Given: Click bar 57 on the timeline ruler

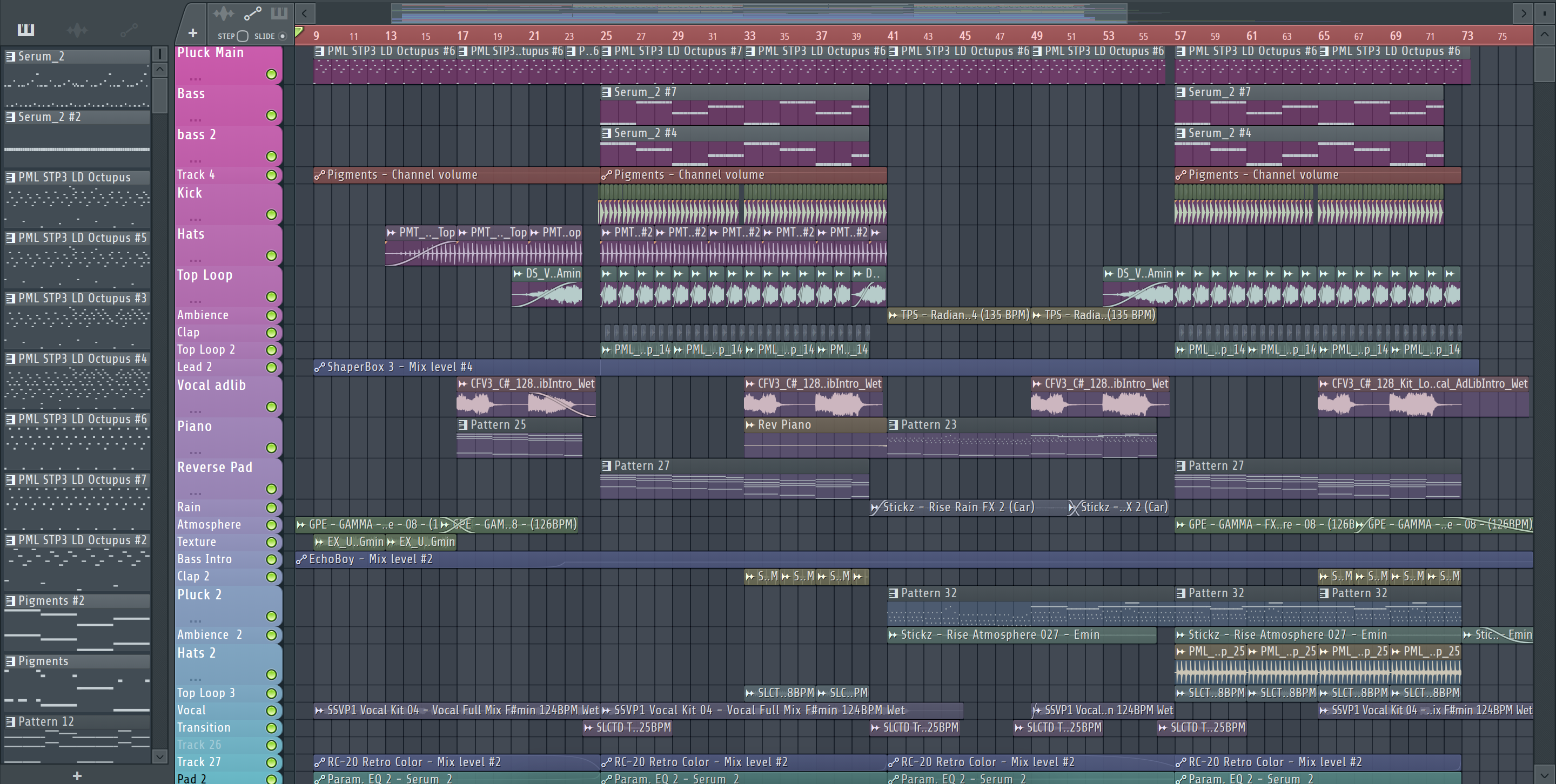Looking at the screenshot, I should click(x=1181, y=36).
